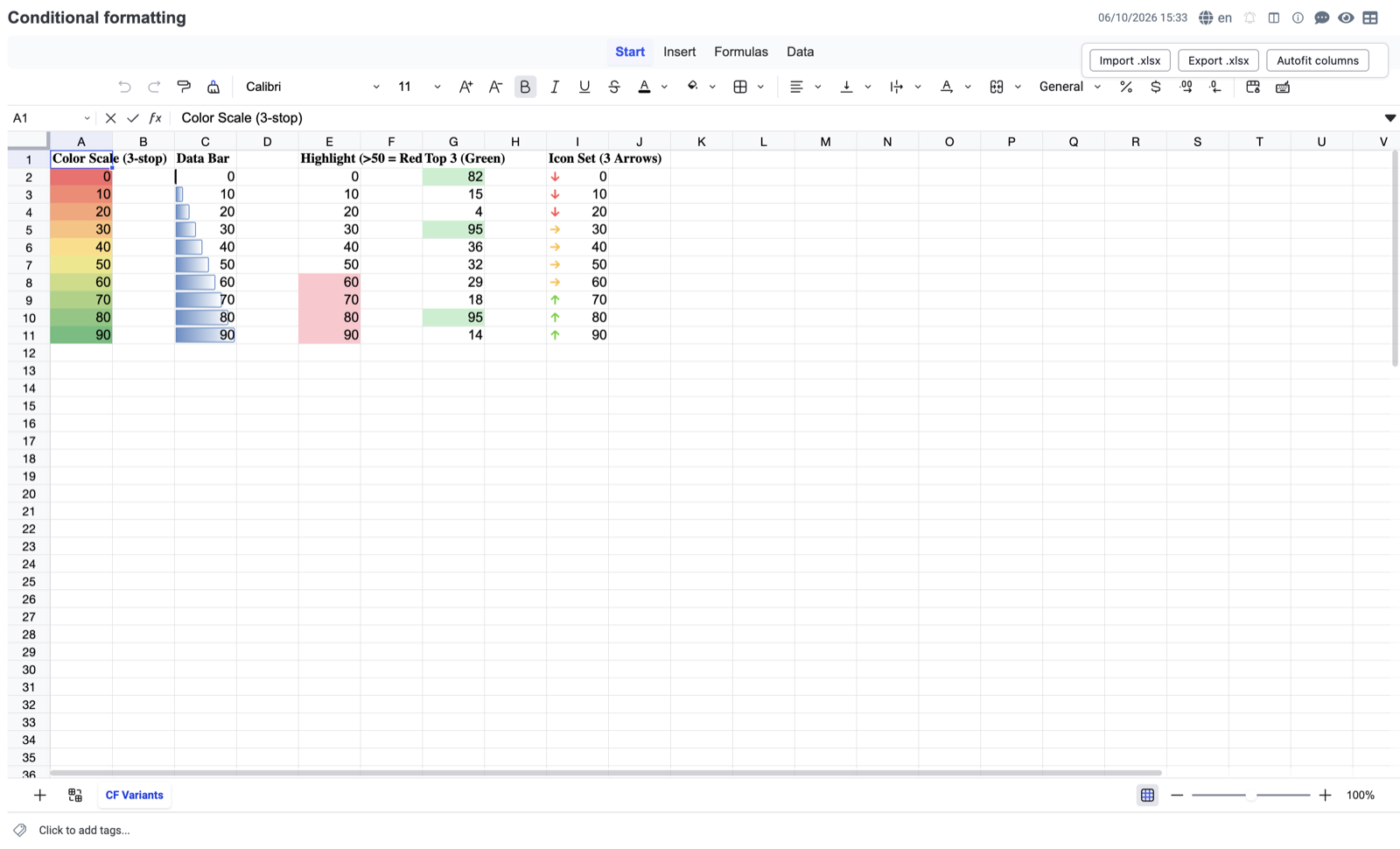
Task: Toggle the grid view icon in status bar
Action: pos(1147,795)
